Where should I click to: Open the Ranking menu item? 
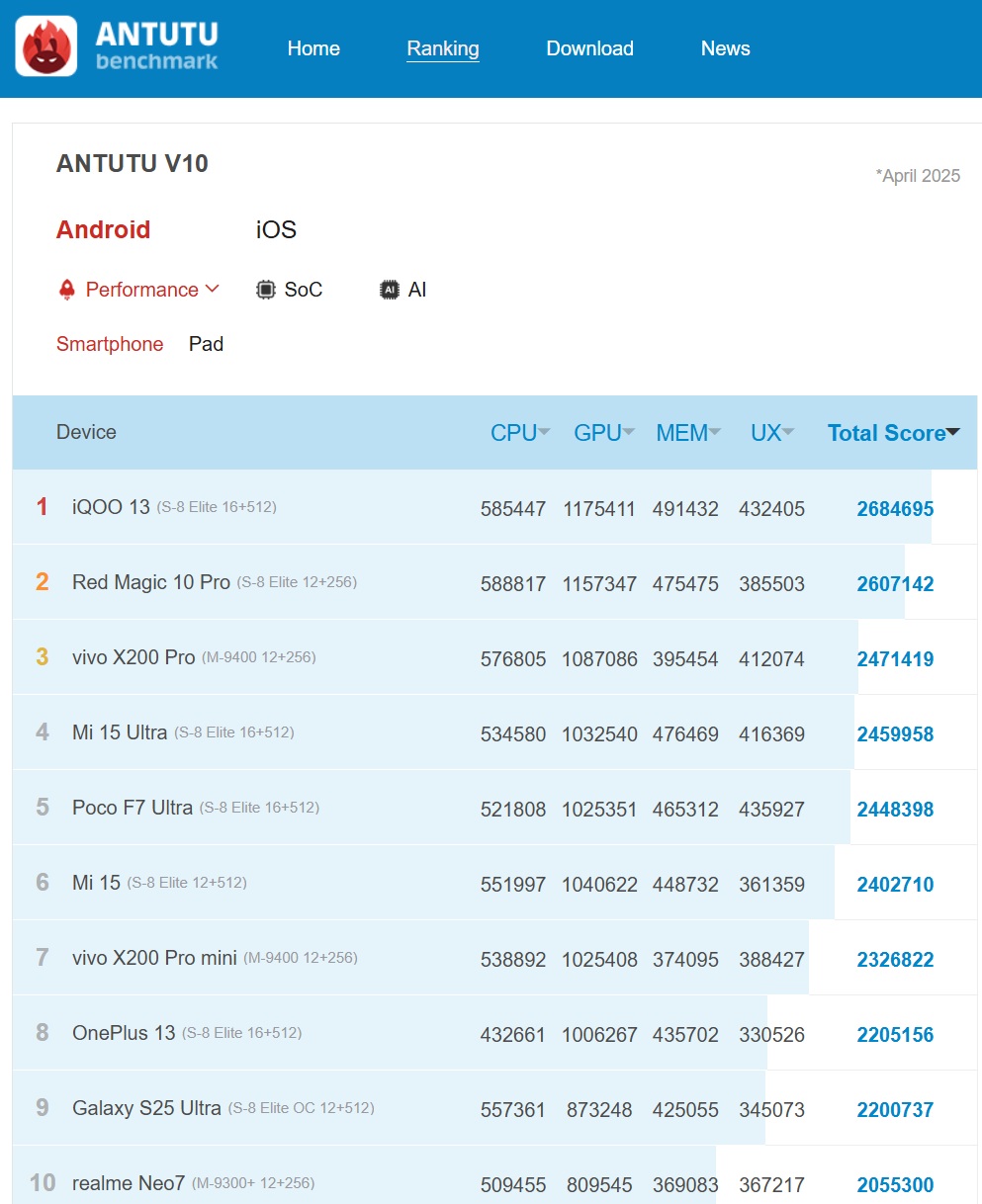443,48
